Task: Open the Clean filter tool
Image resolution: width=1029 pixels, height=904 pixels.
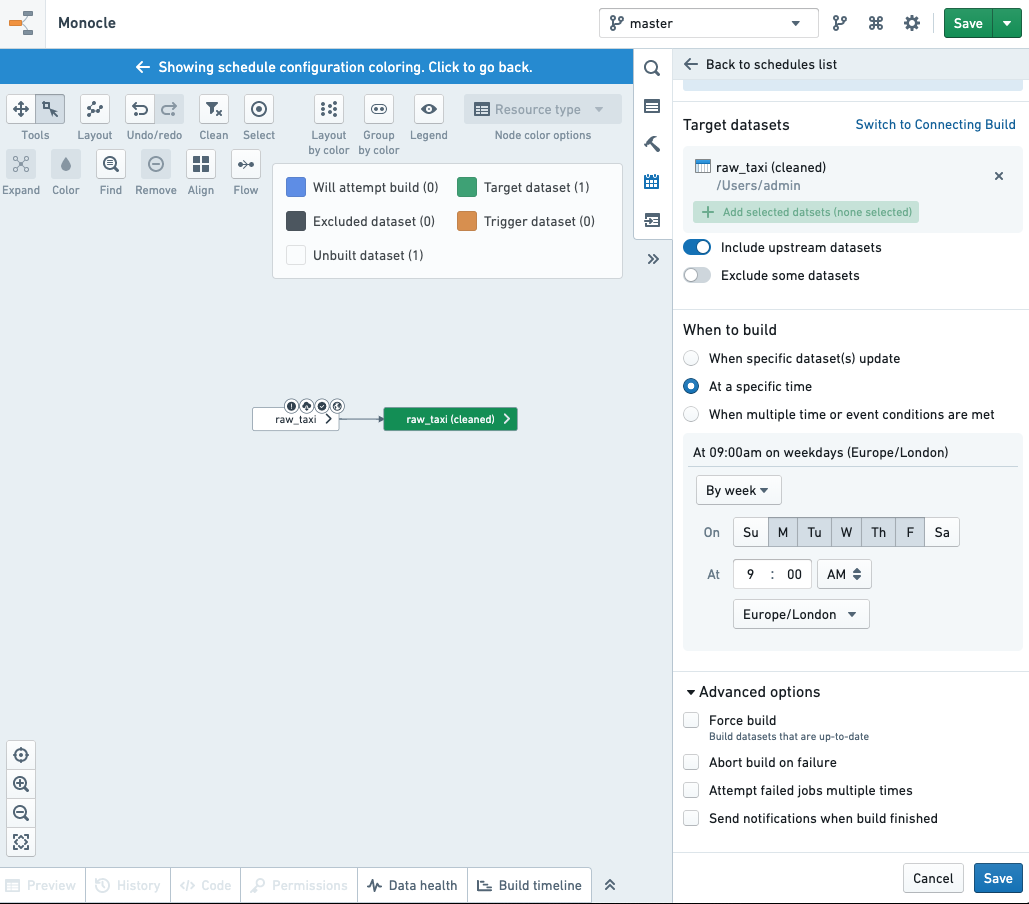Action: click(214, 109)
